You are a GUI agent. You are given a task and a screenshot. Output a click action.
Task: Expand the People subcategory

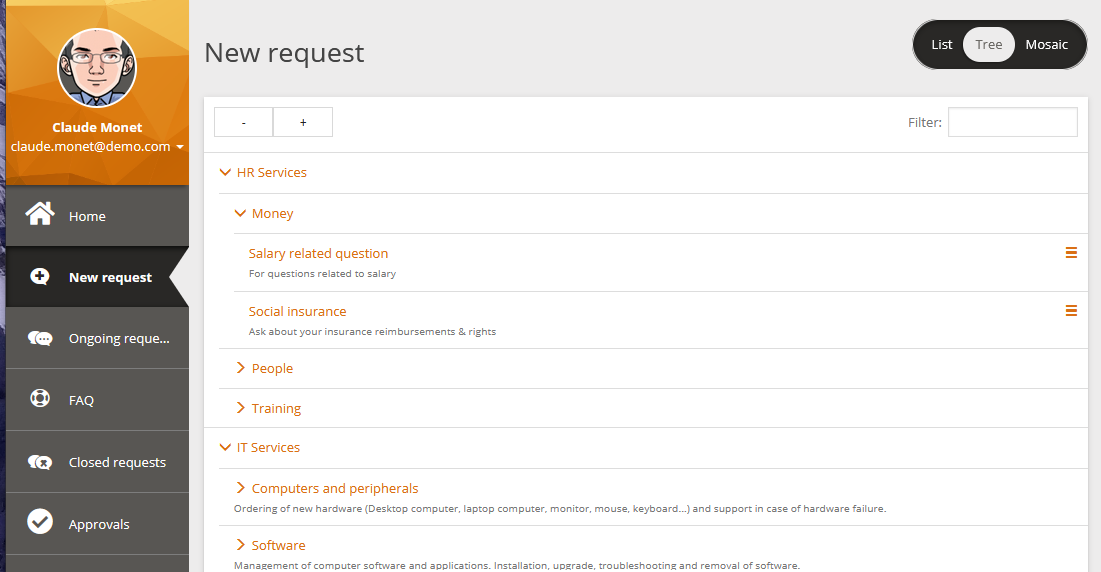point(241,368)
